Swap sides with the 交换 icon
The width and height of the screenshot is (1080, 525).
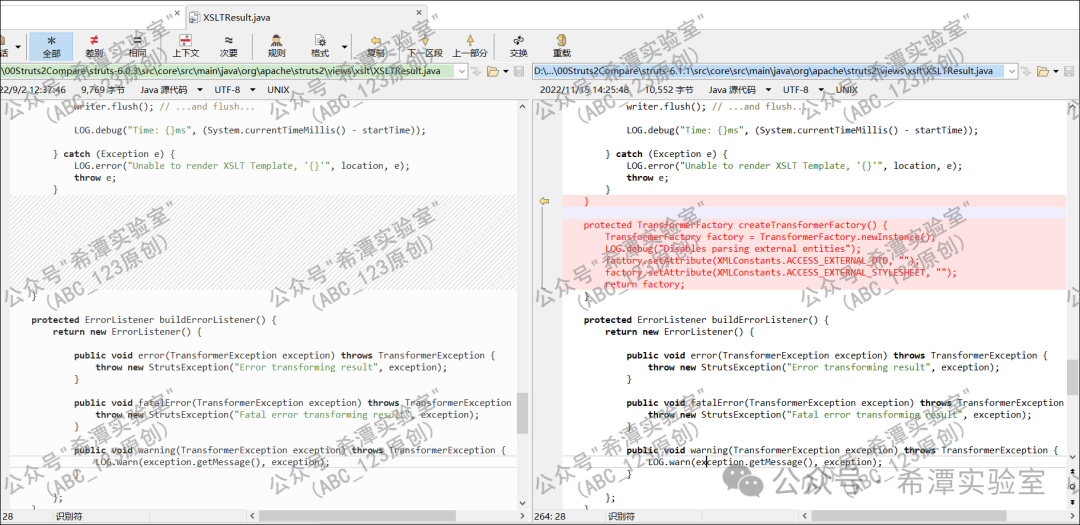pos(518,43)
